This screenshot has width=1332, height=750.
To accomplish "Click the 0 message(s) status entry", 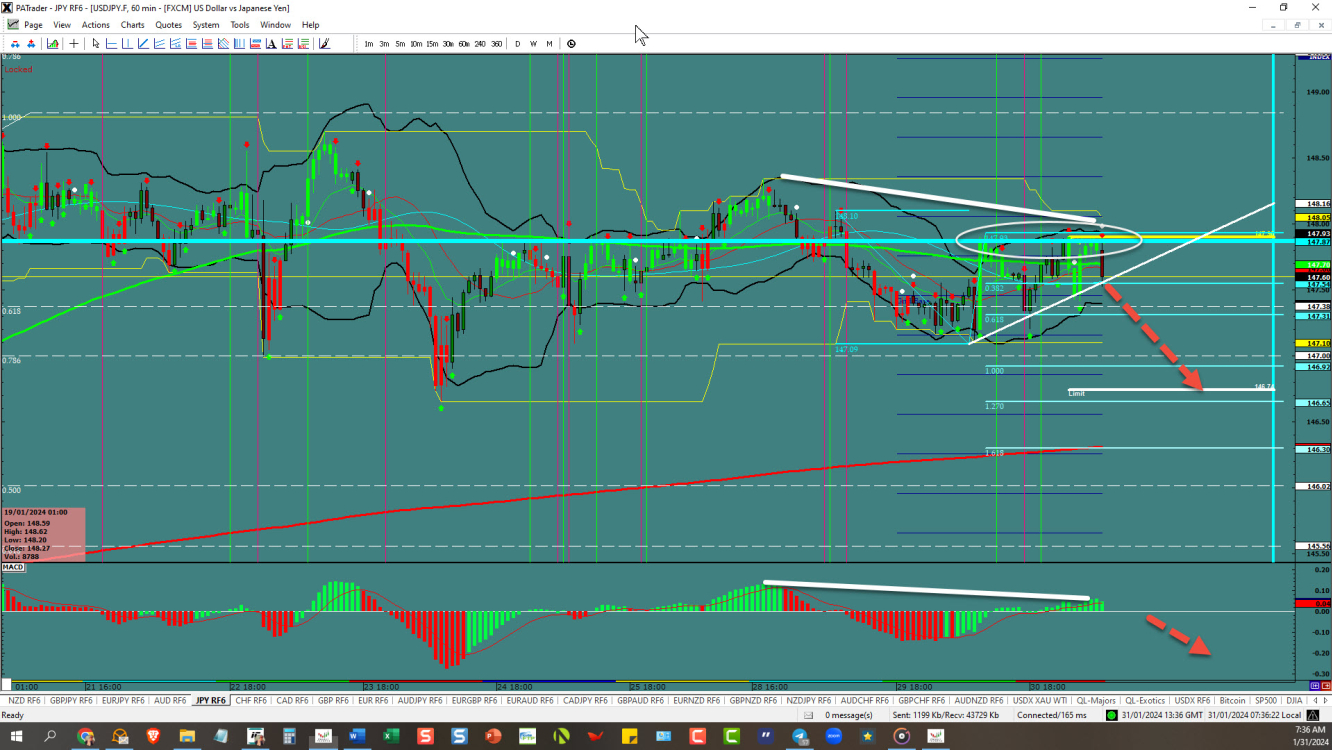I will (x=848, y=715).
